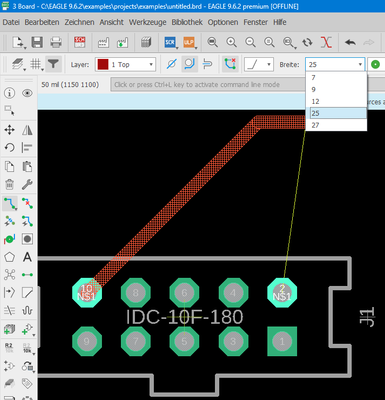Open the Bibliothek menu
385x400 pixels.
(x=187, y=22)
